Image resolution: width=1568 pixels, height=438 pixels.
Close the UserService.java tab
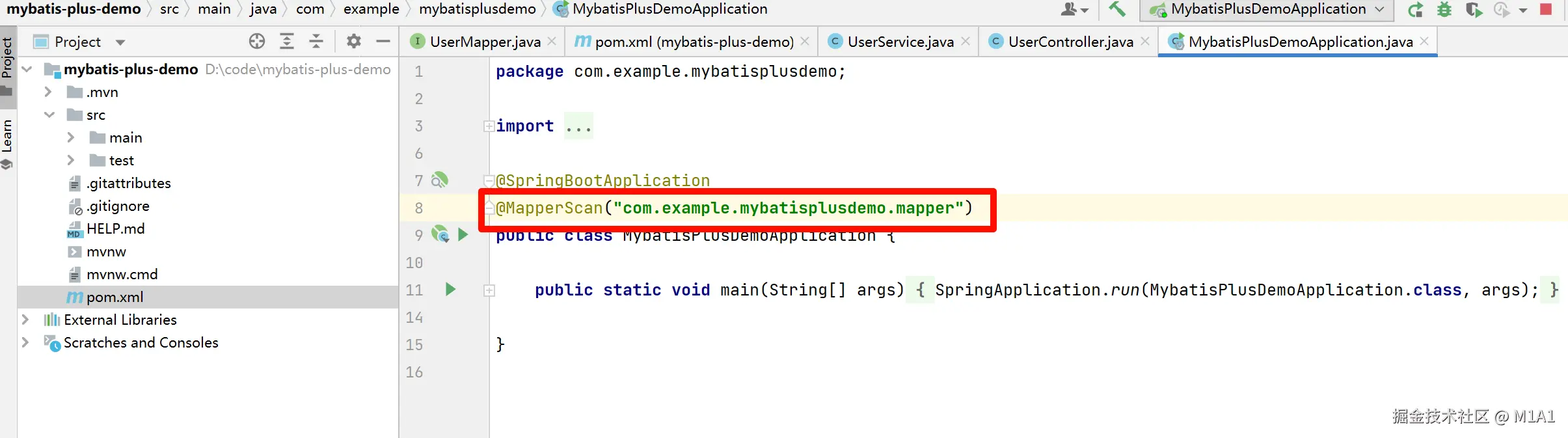(x=966, y=41)
